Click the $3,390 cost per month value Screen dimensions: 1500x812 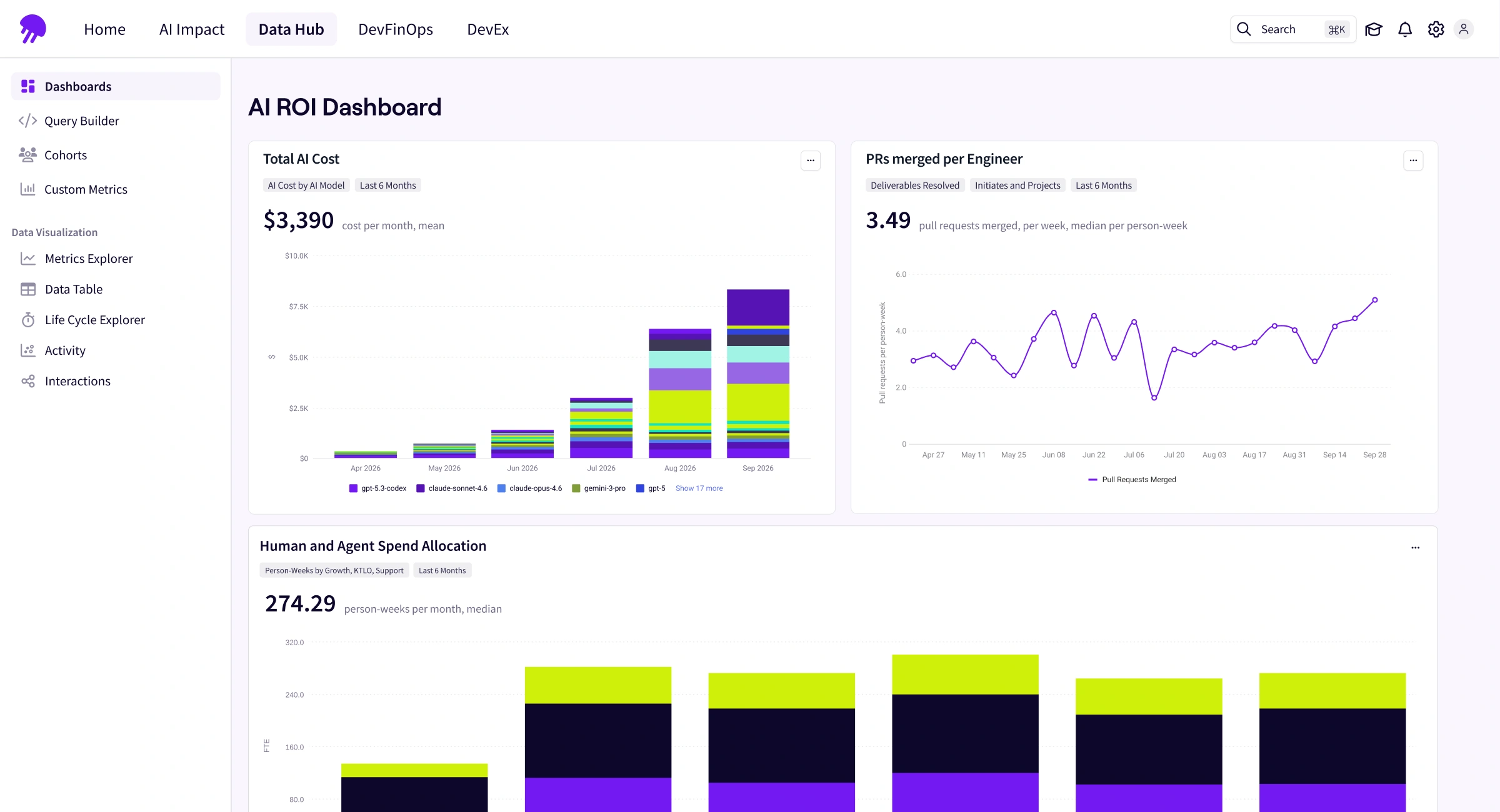(299, 220)
